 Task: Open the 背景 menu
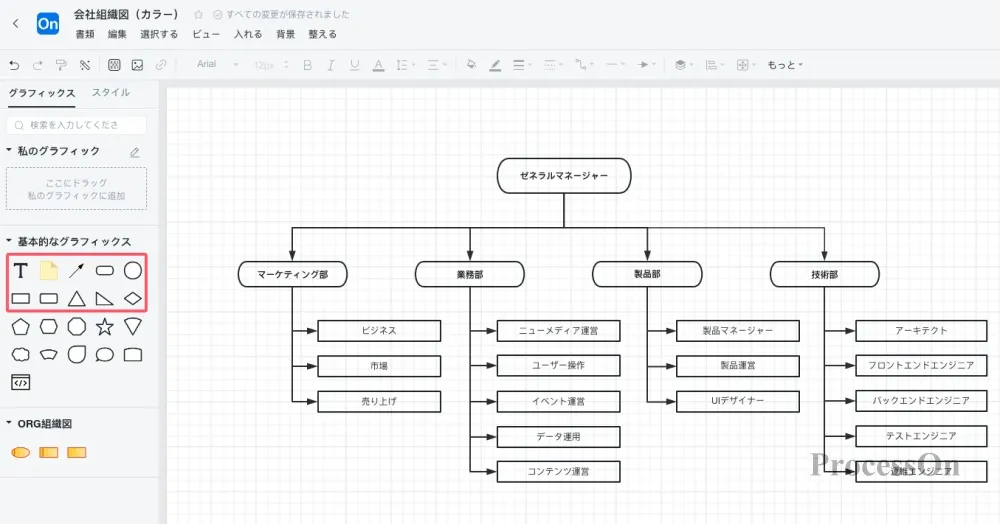coord(286,34)
